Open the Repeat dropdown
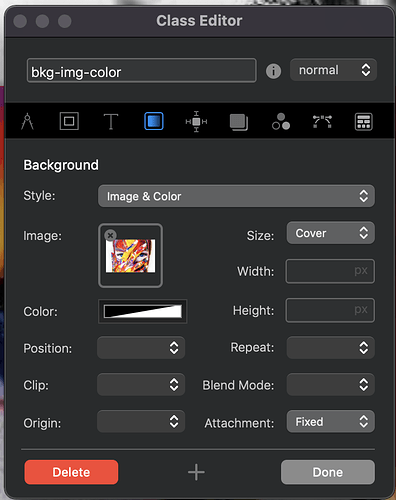The image size is (396, 500). [331, 348]
